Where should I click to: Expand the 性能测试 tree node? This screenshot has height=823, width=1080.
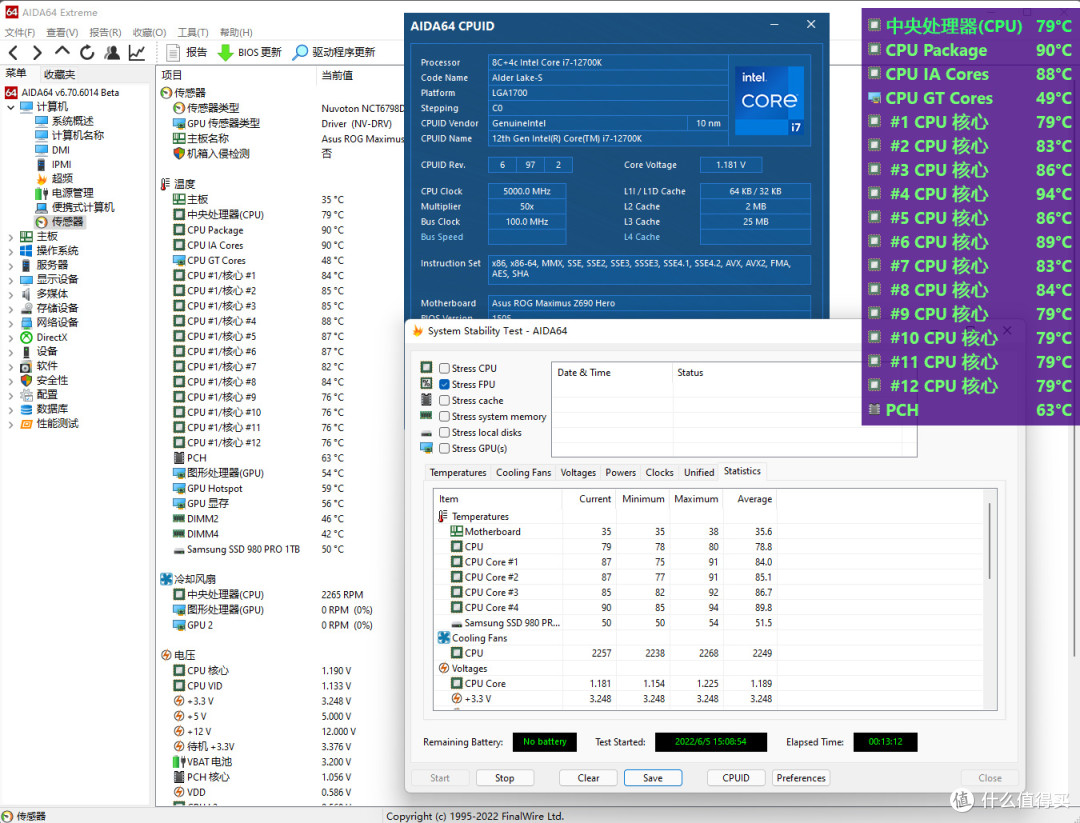coord(10,424)
